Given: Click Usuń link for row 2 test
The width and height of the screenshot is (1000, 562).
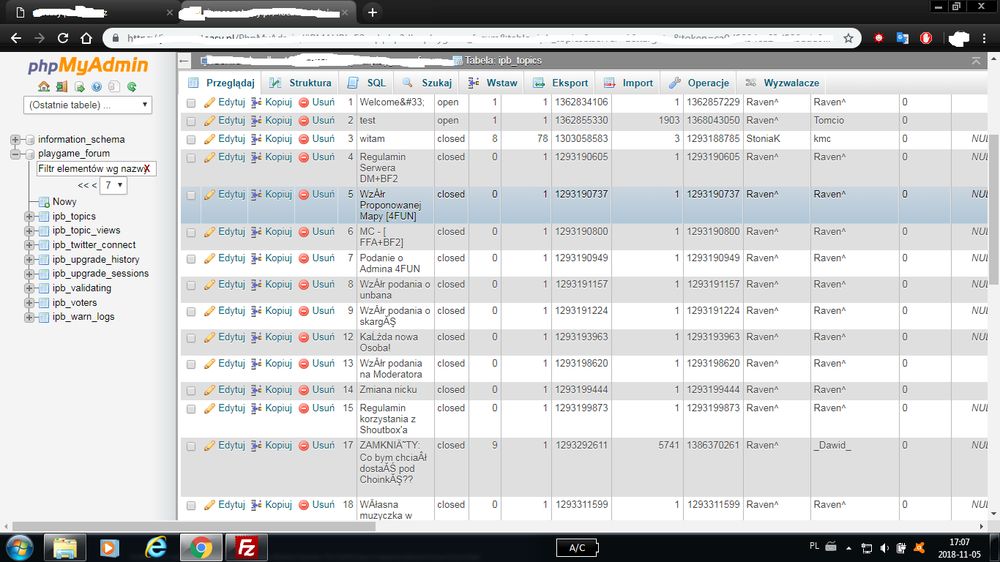Looking at the screenshot, I should [316, 121].
